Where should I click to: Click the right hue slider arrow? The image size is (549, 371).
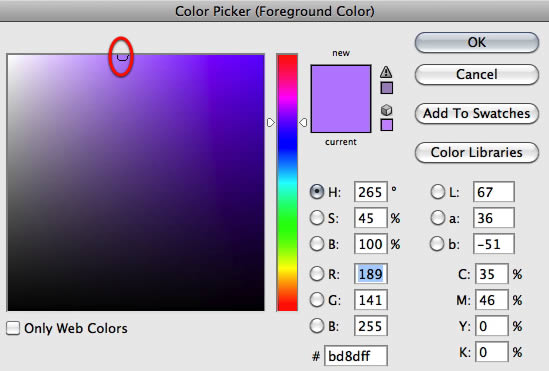point(303,122)
